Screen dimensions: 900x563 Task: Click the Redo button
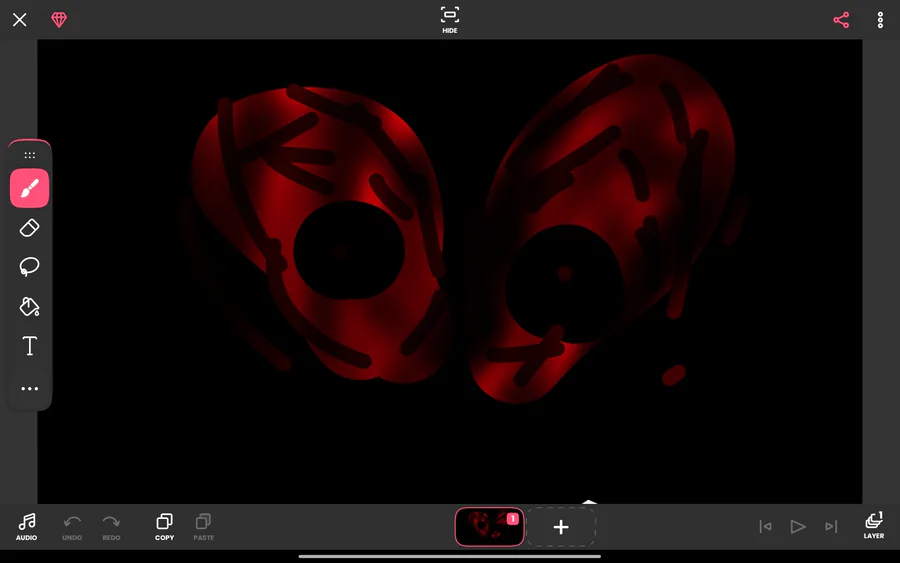pyautogui.click(x=111, y=527)
